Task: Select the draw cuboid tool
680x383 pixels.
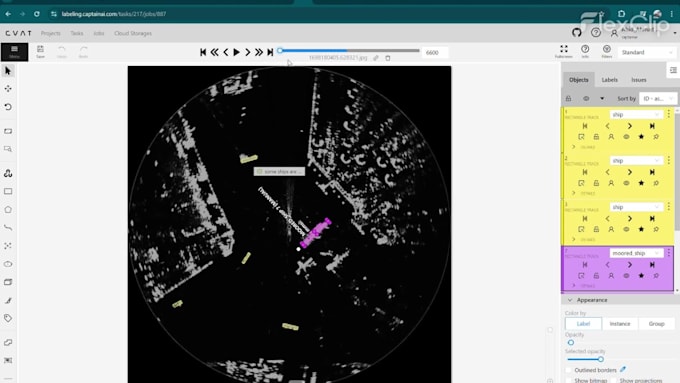Action: pos(8,282)
